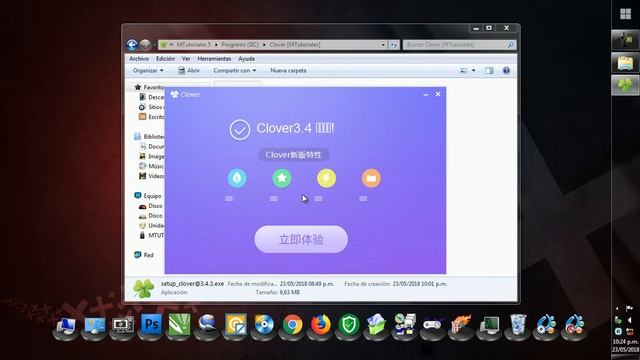Open the green basket folder dock icon

(376, 324)
